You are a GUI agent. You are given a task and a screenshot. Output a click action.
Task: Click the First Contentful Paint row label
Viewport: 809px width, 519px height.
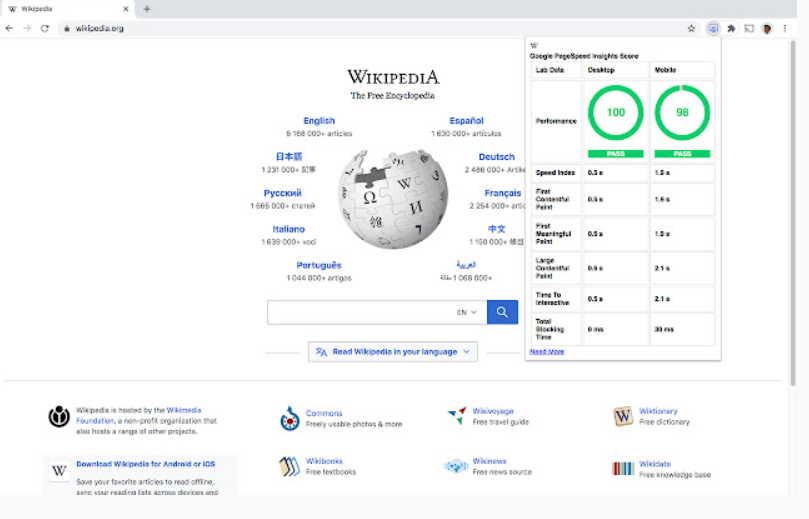pos(552,199)
